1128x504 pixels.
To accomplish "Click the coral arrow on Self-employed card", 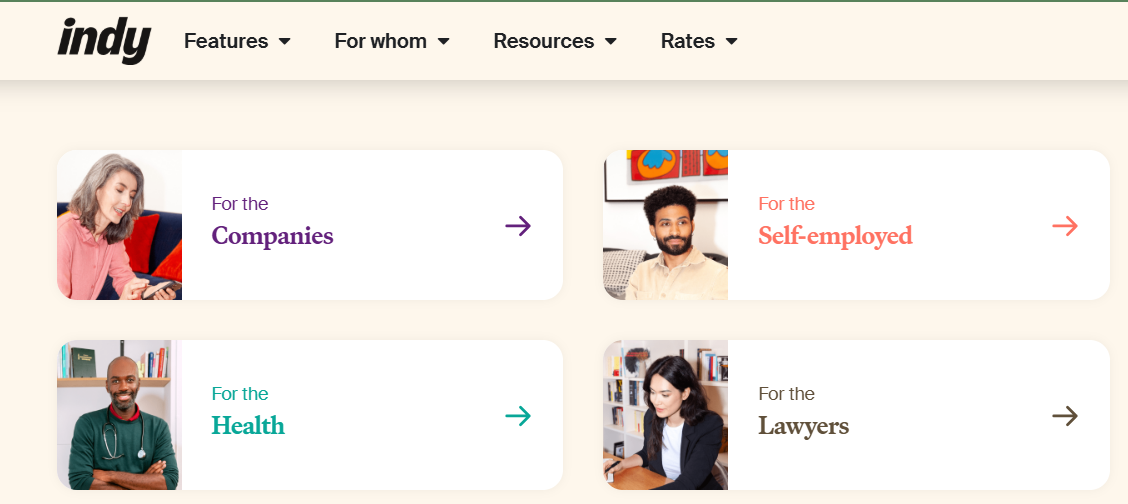I will (x=1065, y=226).
